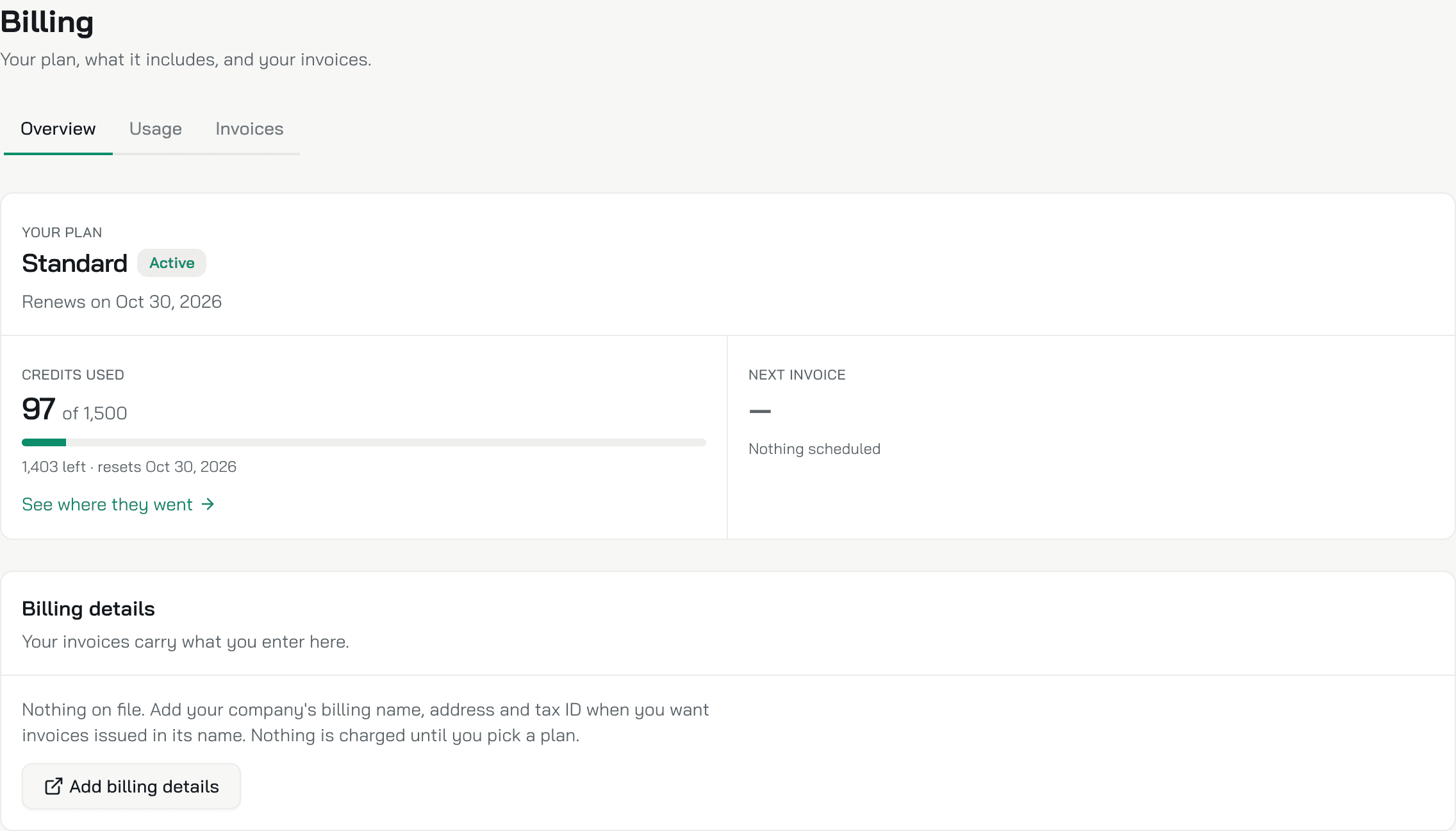Click the credits used progress bar

coord(364,442)
